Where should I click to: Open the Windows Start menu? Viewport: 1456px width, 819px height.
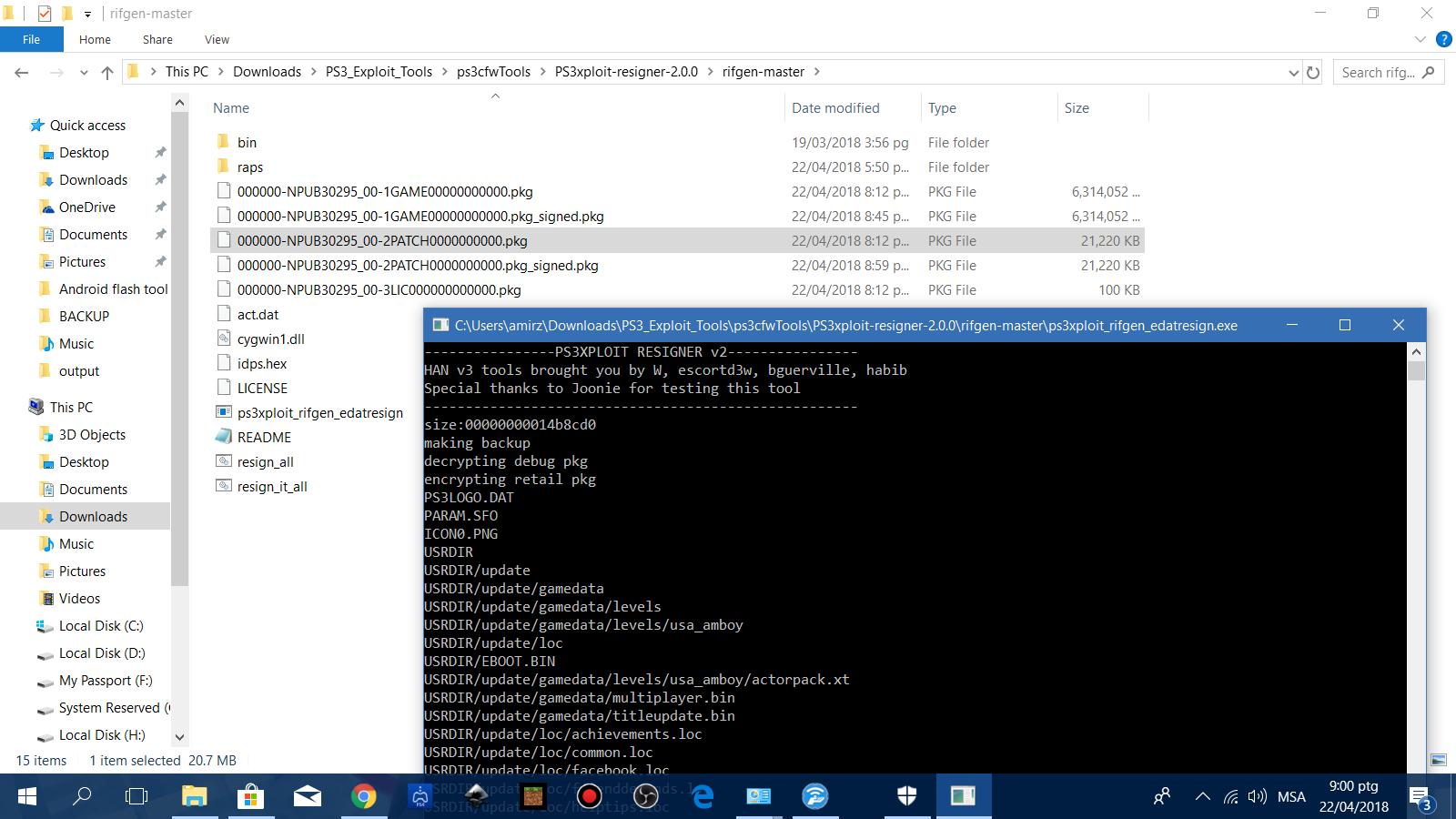click(27, 796)
